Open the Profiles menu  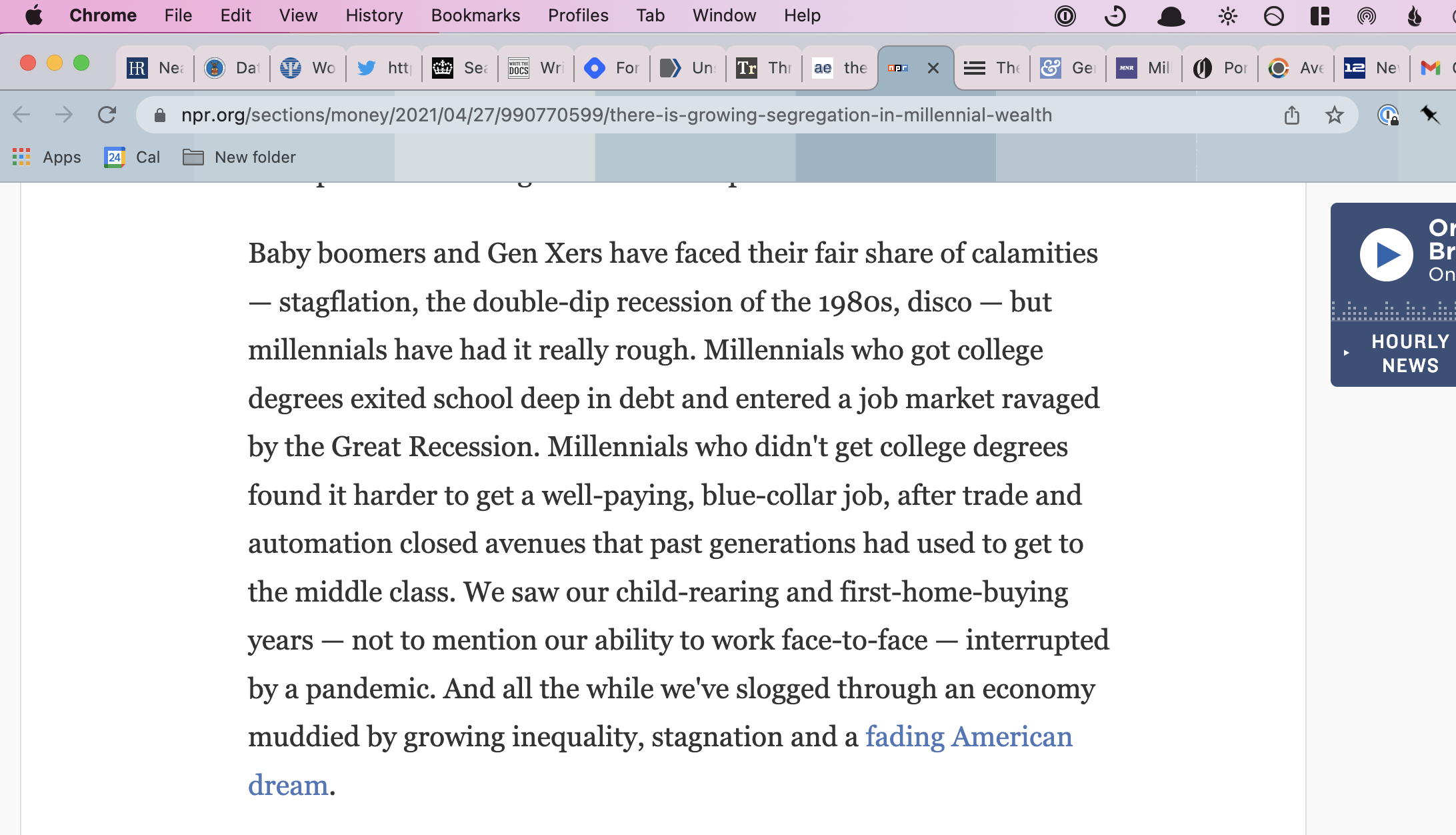click(578, 15)
